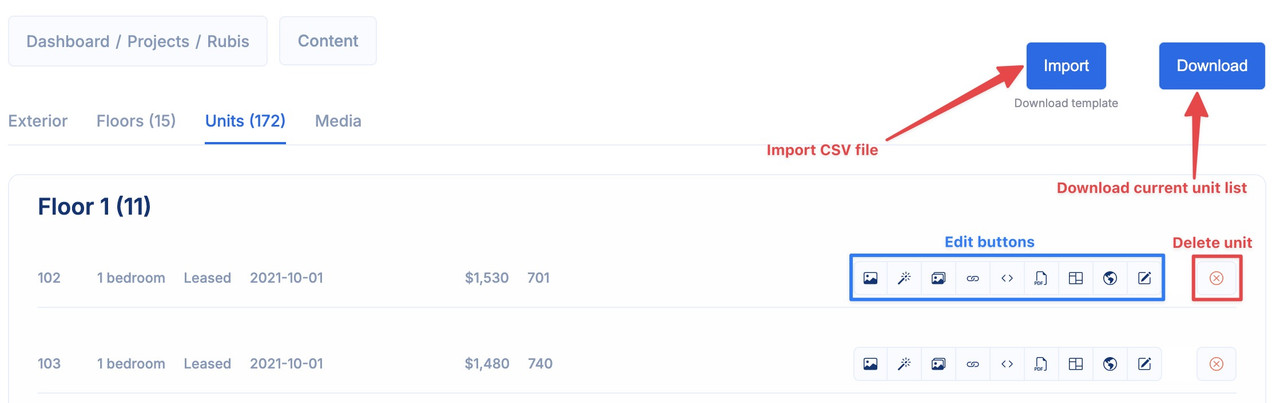The image size is (1280, 403).
Task: Delete unit 102 with the red X
Action: (x=1216, y=278)
